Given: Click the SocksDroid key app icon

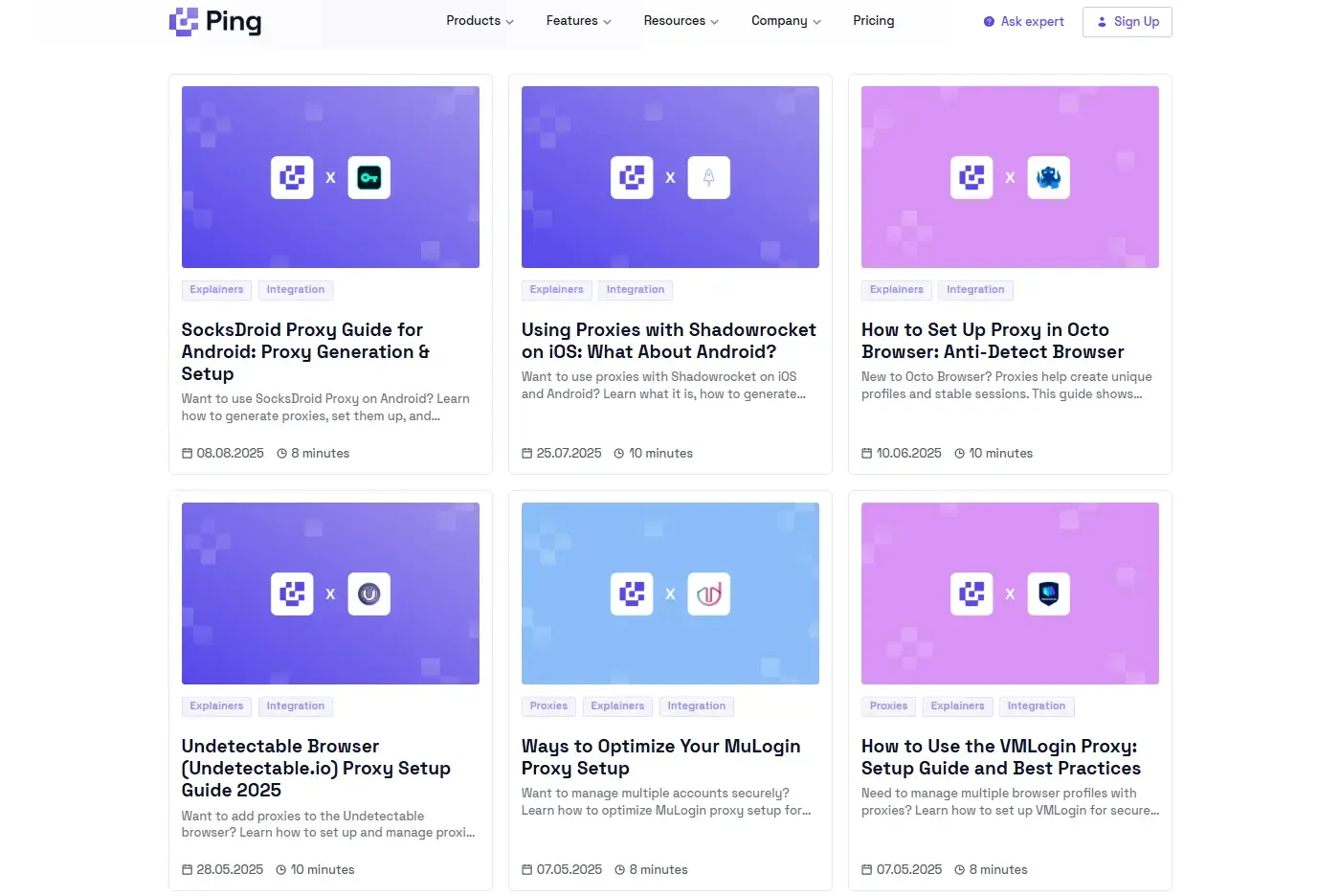Looking at the screenshot, I should click(x=368, y=177).
